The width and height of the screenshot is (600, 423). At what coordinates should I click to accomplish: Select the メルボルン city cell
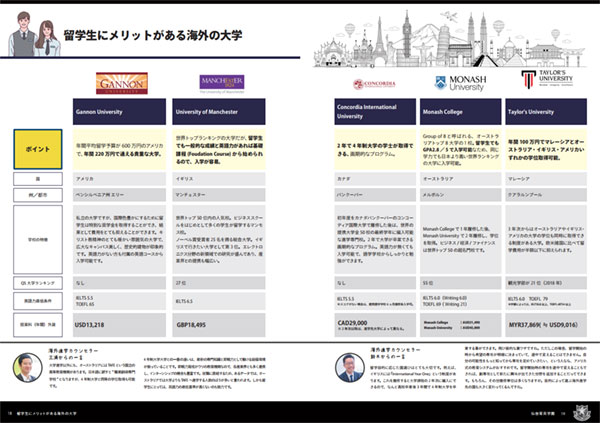[461, 195]
